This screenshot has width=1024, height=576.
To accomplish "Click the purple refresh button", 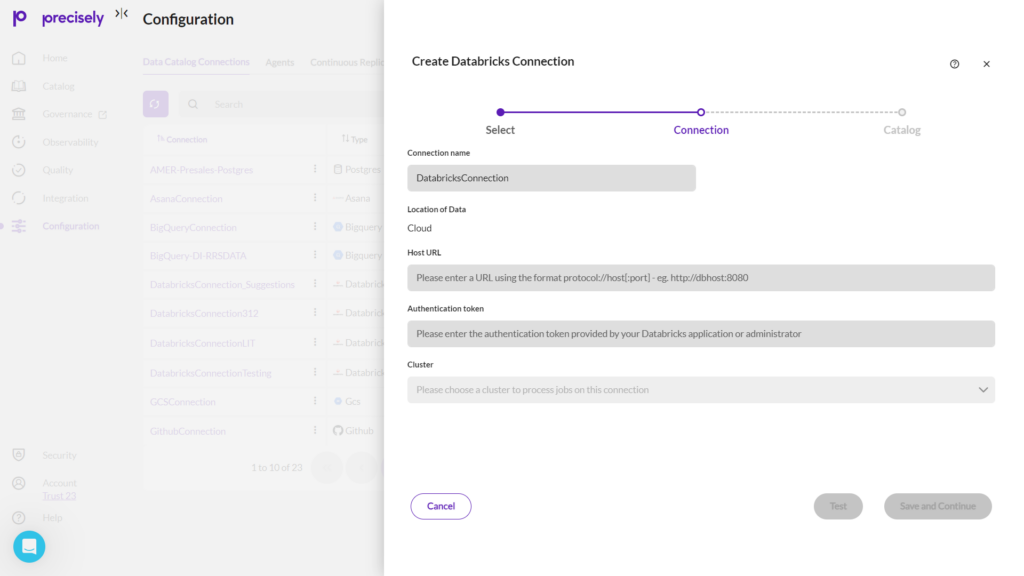I will pyautogui.click(x=155, y=104).
